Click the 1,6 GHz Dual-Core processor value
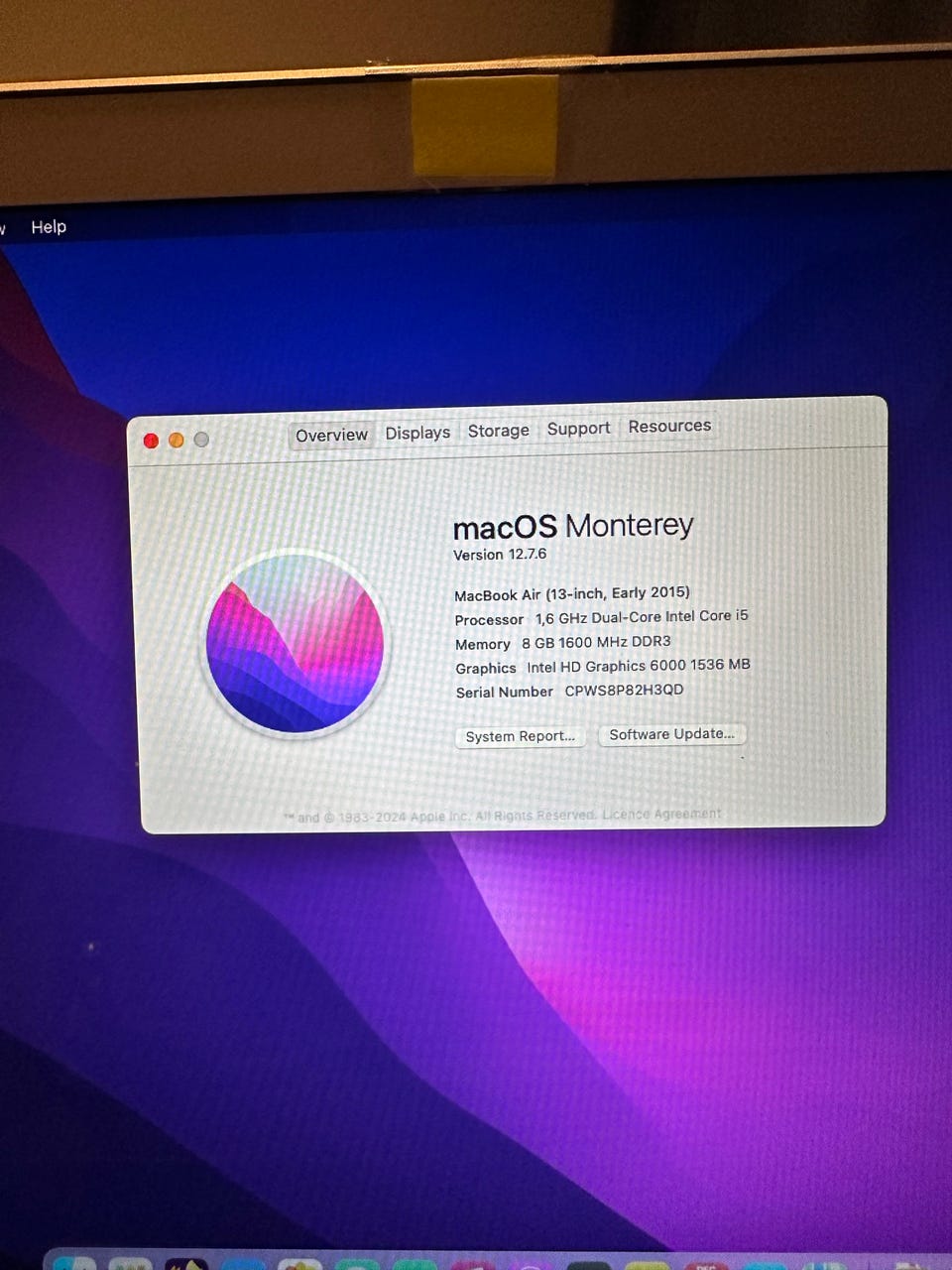 (642, 616)
